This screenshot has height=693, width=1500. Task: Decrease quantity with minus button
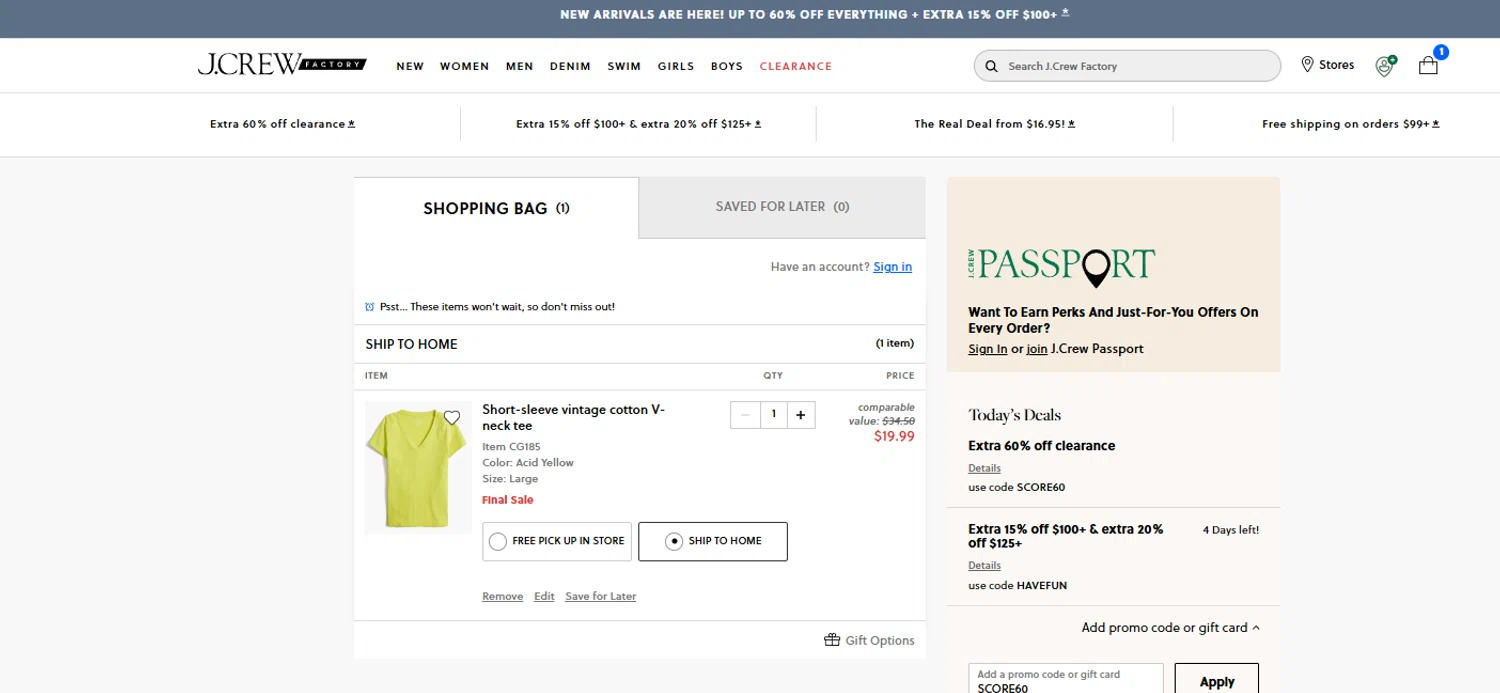(745, 414)
